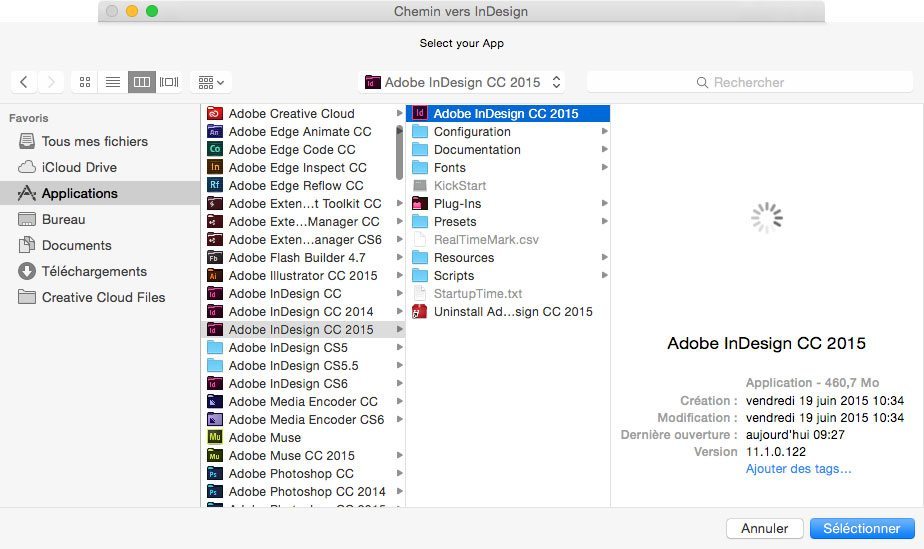Click the Rechercher search field

pyautogui.click(x=749, y=82)
